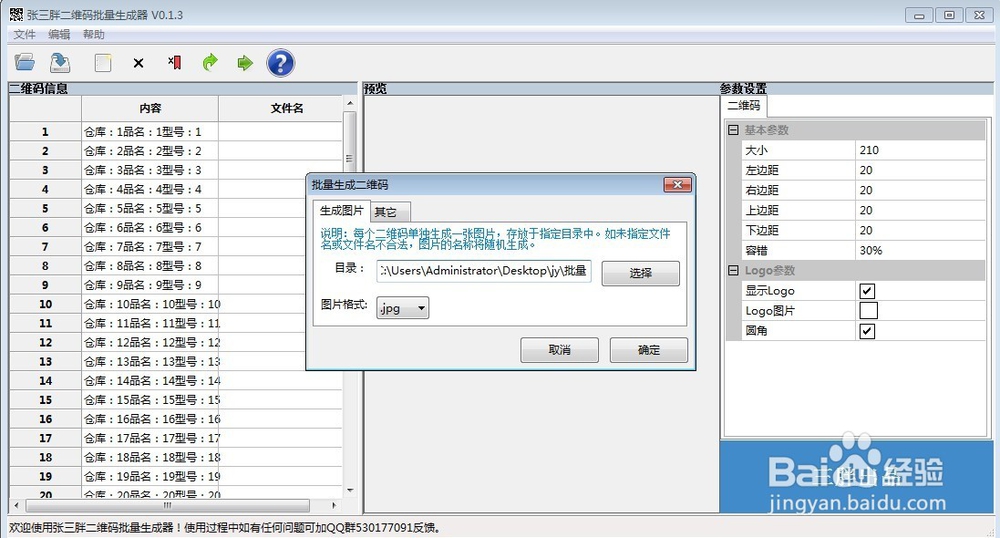Open the 帮助 menu
1000x538 pixels.
point(94,34)
